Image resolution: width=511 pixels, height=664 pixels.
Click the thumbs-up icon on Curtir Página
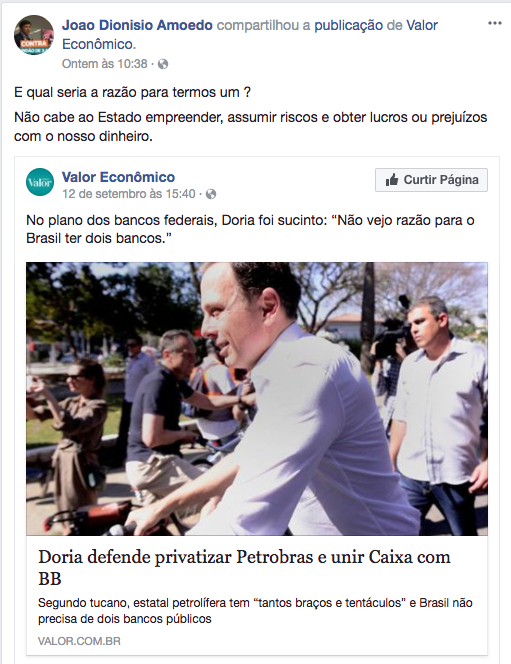(x=392, y=180)
